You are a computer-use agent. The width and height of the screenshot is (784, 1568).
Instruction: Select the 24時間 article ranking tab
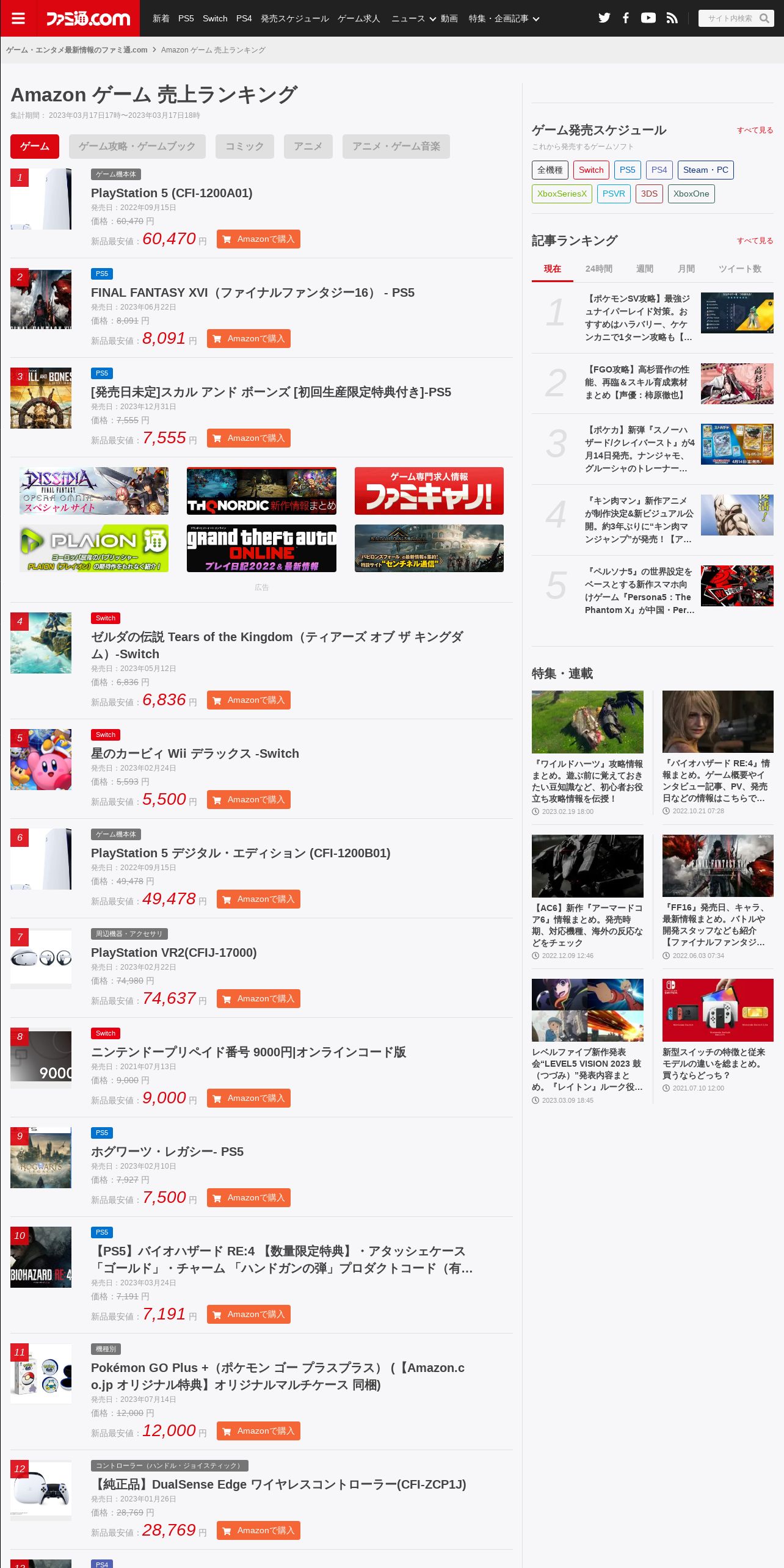[599, 269]
